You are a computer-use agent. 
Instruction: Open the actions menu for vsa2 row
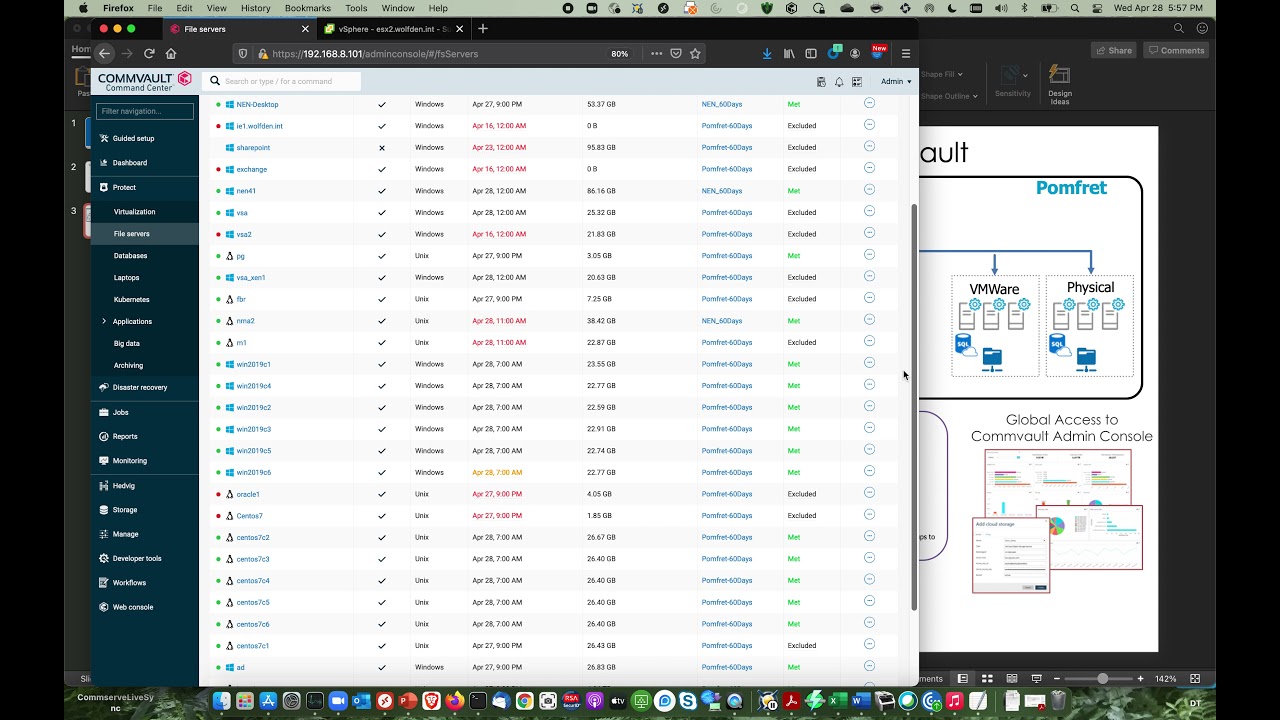(869, 233)
